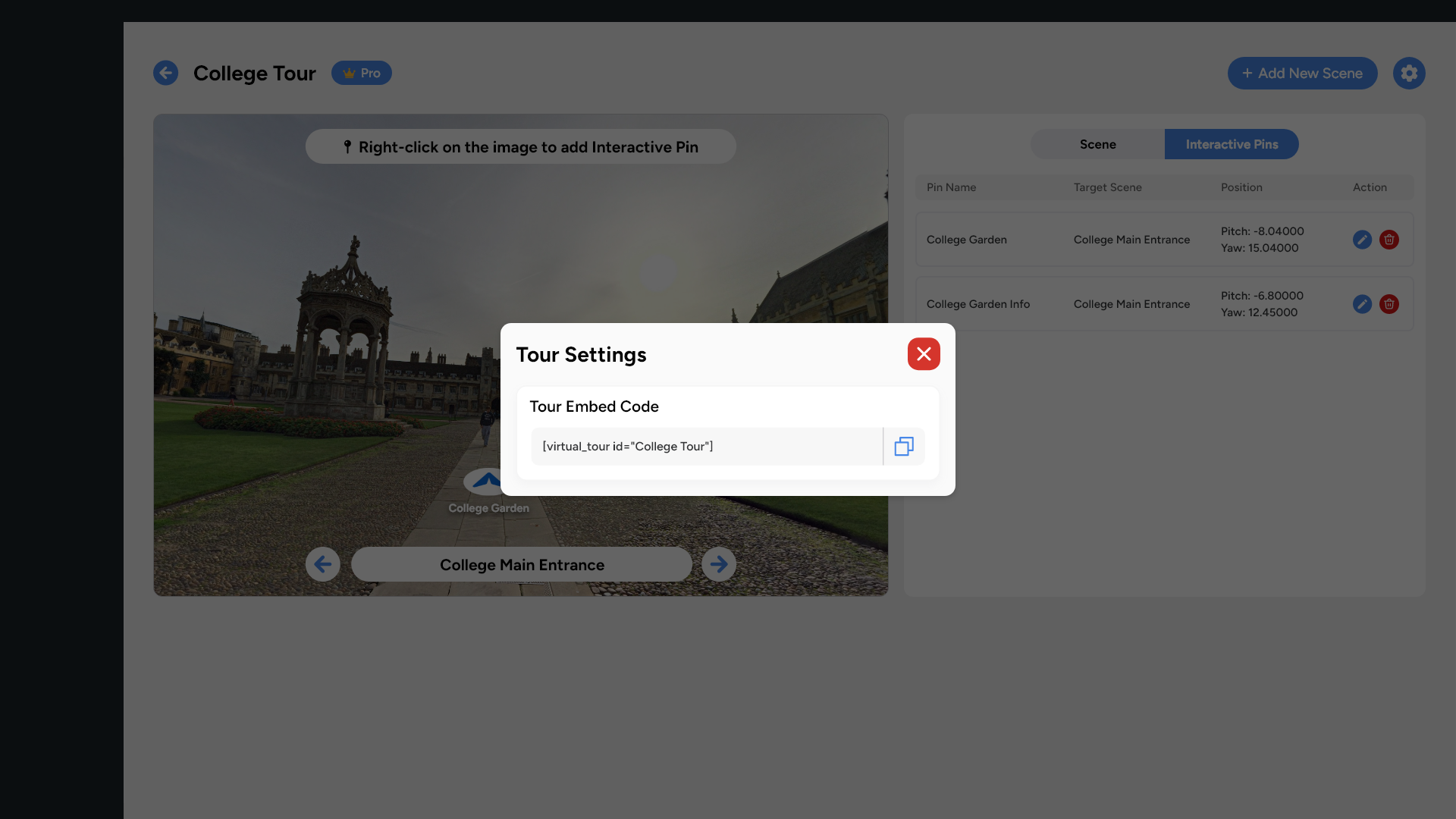
Task: Close the Tour Settings dialog
Action: tap(923, 354)
